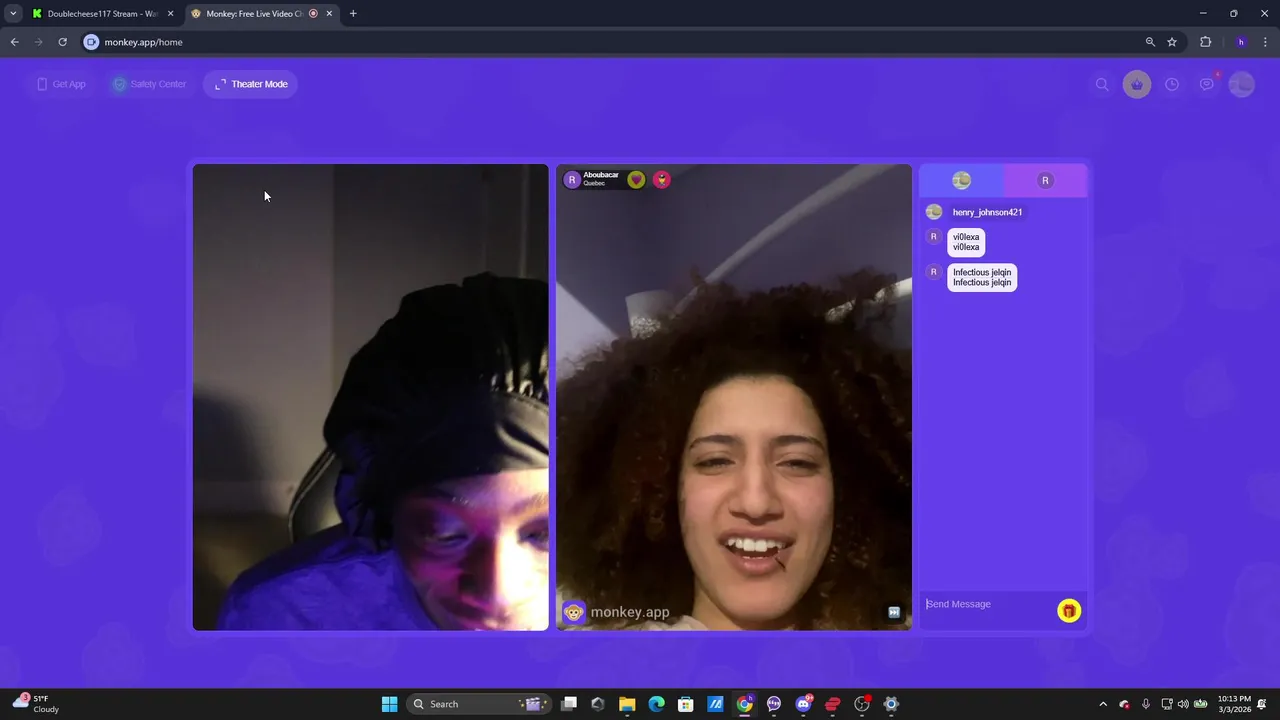Viewport: 1280px width, 720px height.
Task: Open Settings gear on taskbar
Action: 891,704
